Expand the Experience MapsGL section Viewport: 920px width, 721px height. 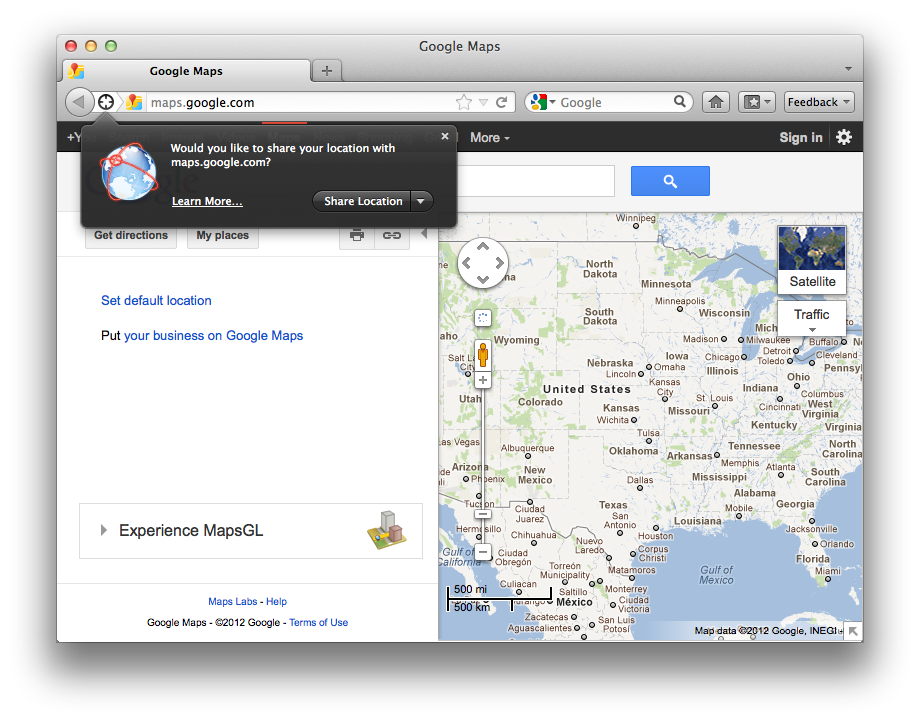pos(104,530)
